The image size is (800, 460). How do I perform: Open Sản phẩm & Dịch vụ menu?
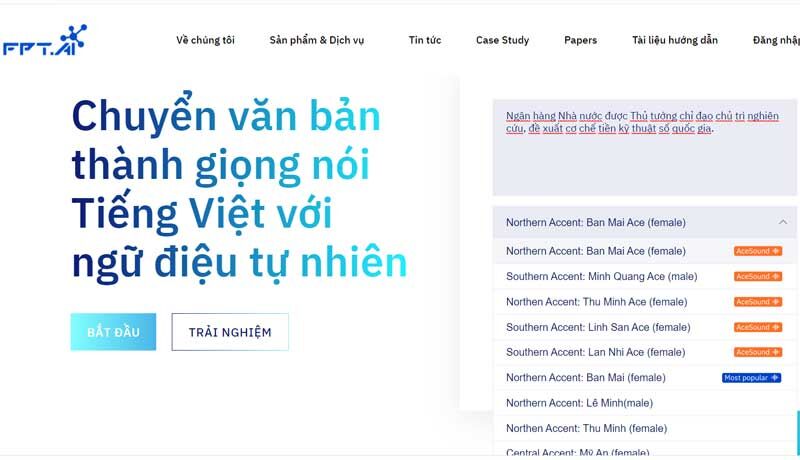317,40
